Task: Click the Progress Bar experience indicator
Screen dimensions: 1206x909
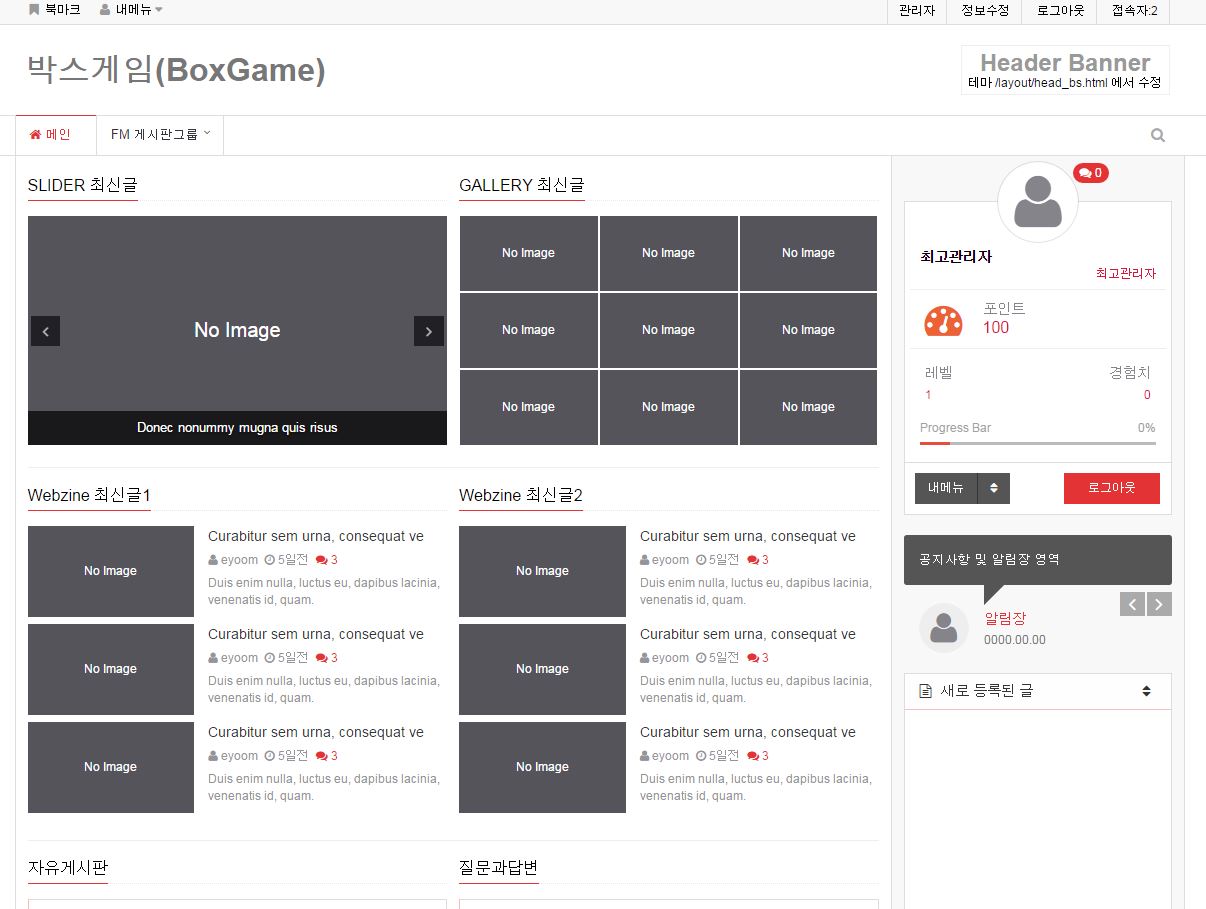Action: 1037,442
